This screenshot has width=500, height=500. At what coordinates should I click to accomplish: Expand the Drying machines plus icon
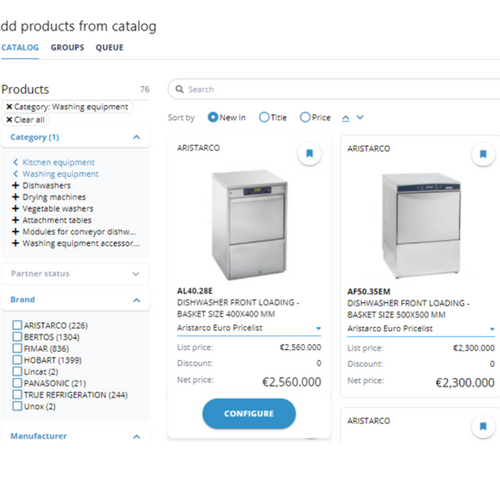(x=15, y=197)
